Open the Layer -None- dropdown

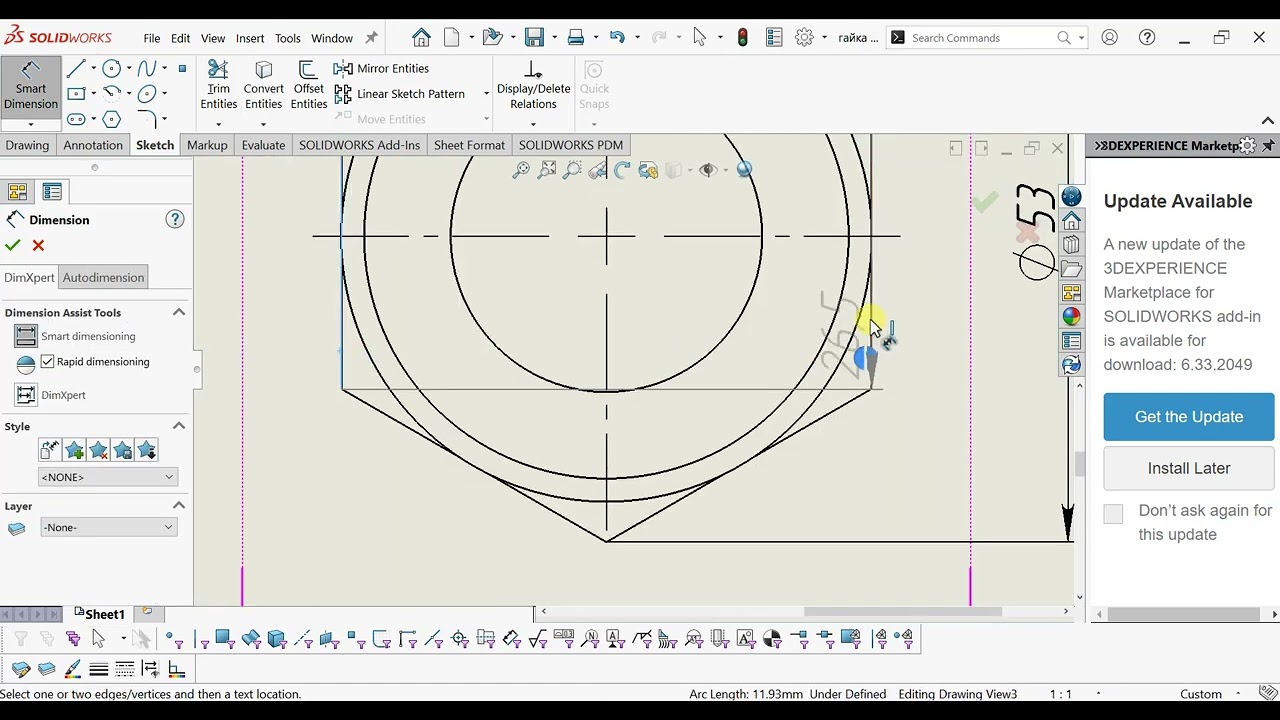pos(108,527)
